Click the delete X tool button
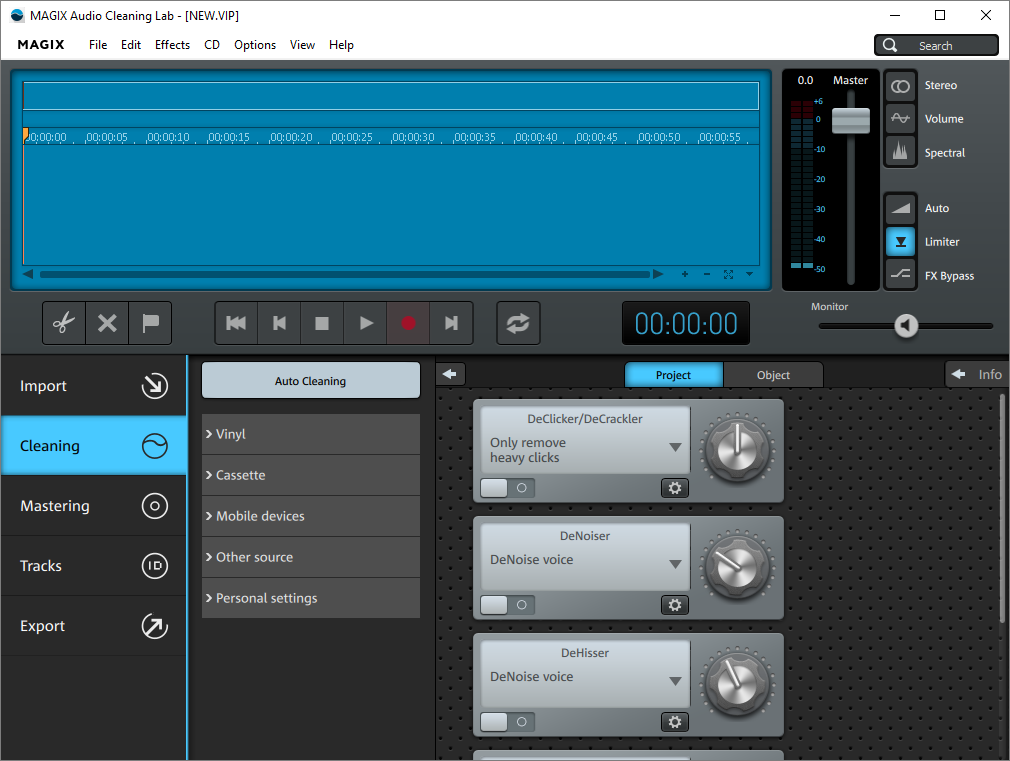Image resolution: width=1010 pixels, height=761 pixels. tap(107, 323)
